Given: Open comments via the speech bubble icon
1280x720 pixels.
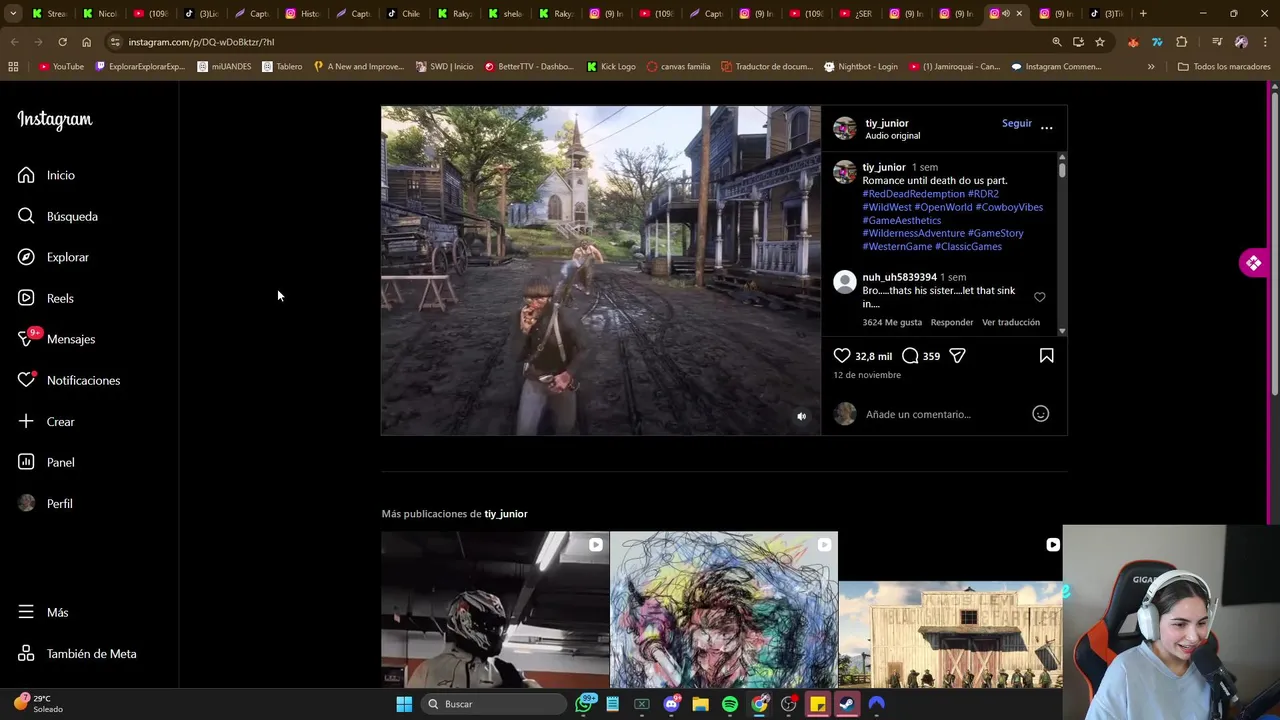Looking at the screenshot, I should coord(910,355).
